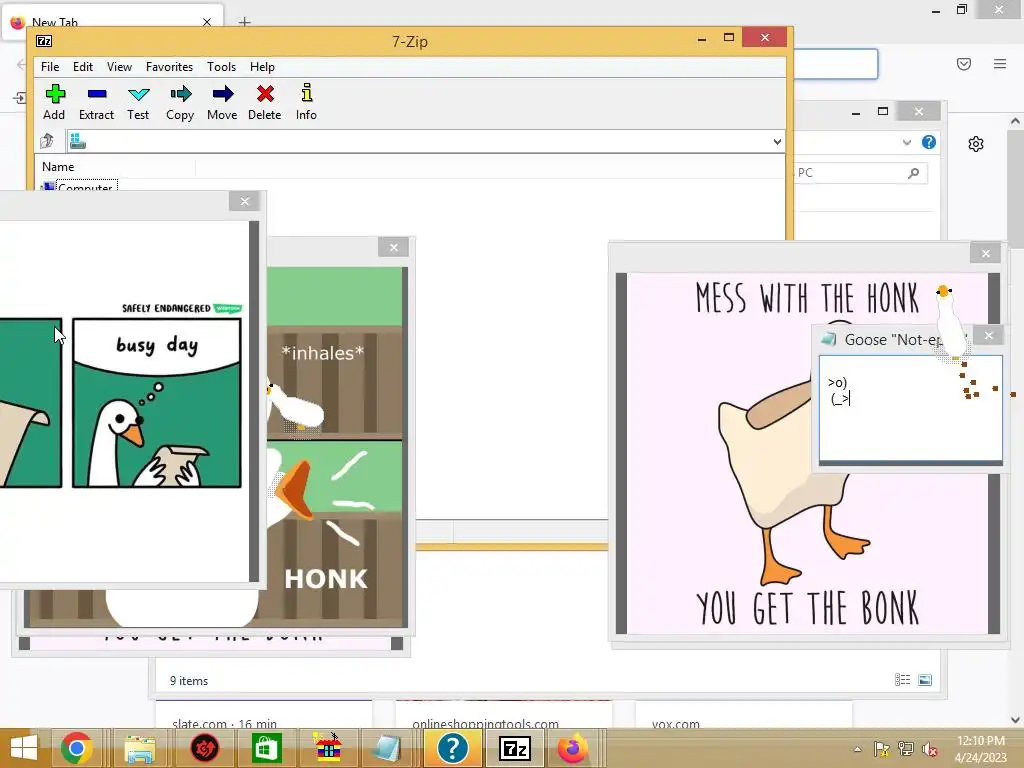Expand the File Explorer ribbon chevron
This screenshot has width=1024, height=768.
click(x=906, y=142)
